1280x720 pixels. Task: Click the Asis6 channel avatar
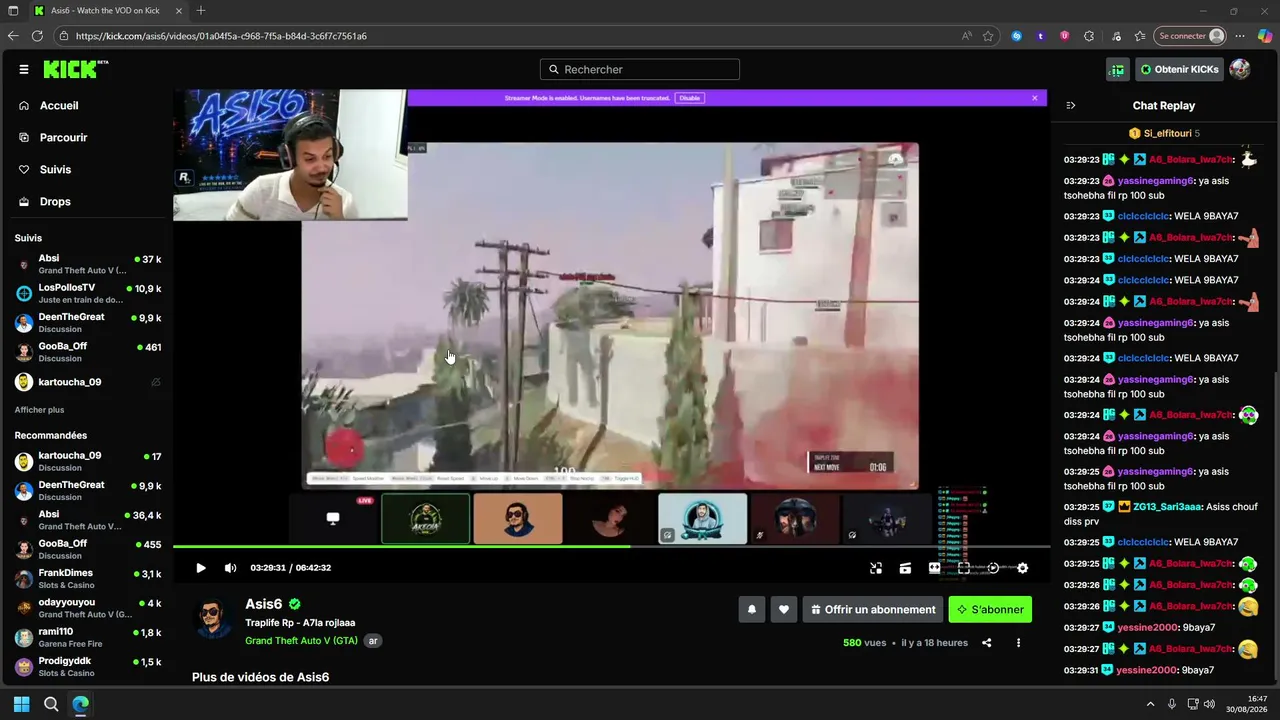pyautogui.click(x=212, y=620)
